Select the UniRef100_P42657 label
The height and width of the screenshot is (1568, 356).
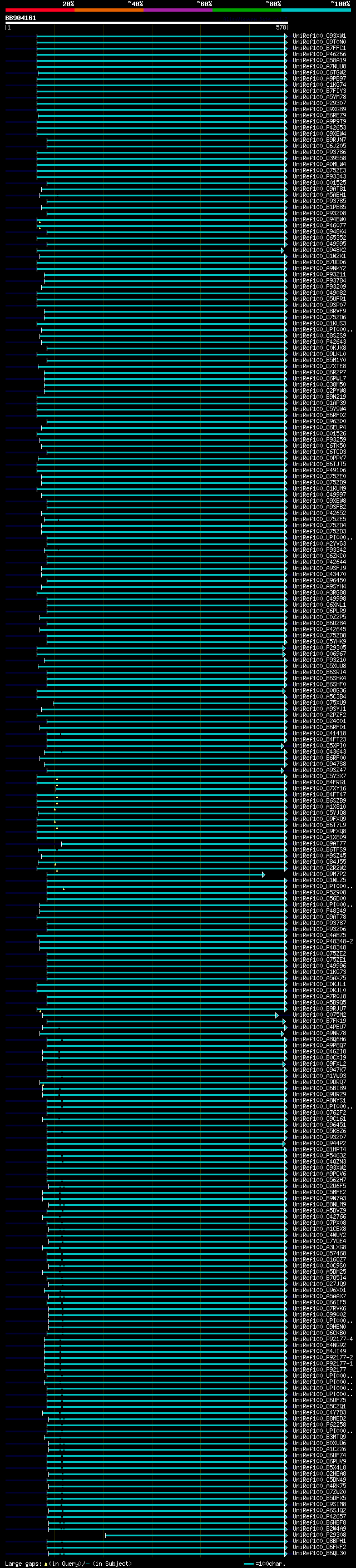[319, 1517]
